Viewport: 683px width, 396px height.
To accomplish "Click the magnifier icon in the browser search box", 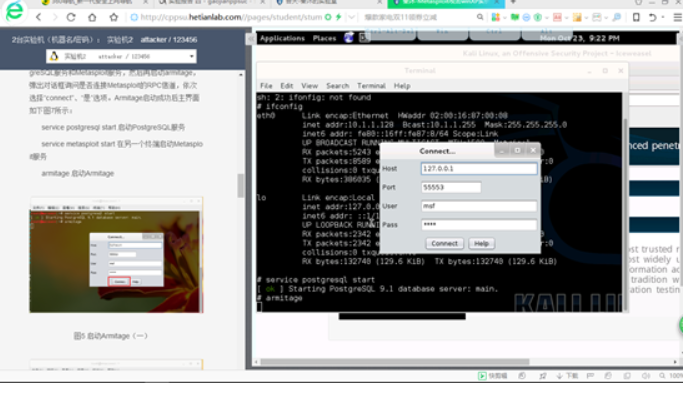I will pos(480,17).
